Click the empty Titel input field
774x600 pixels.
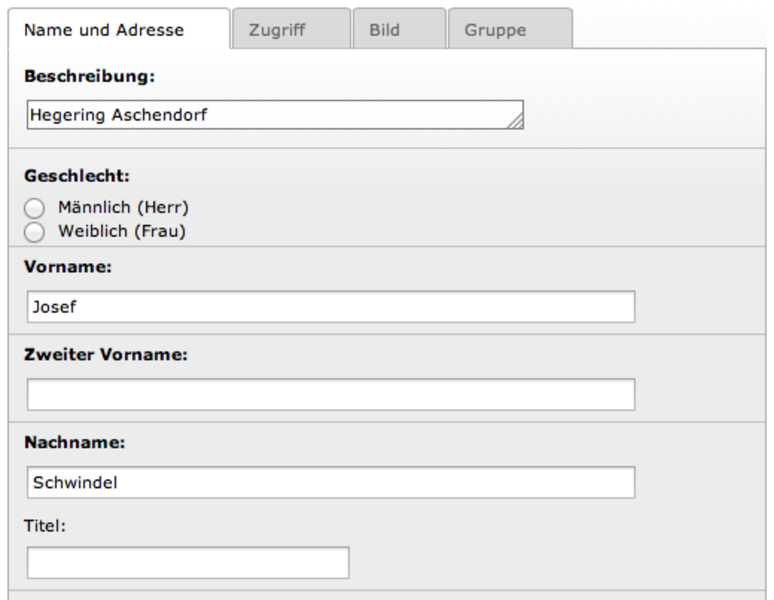(188, 562)
